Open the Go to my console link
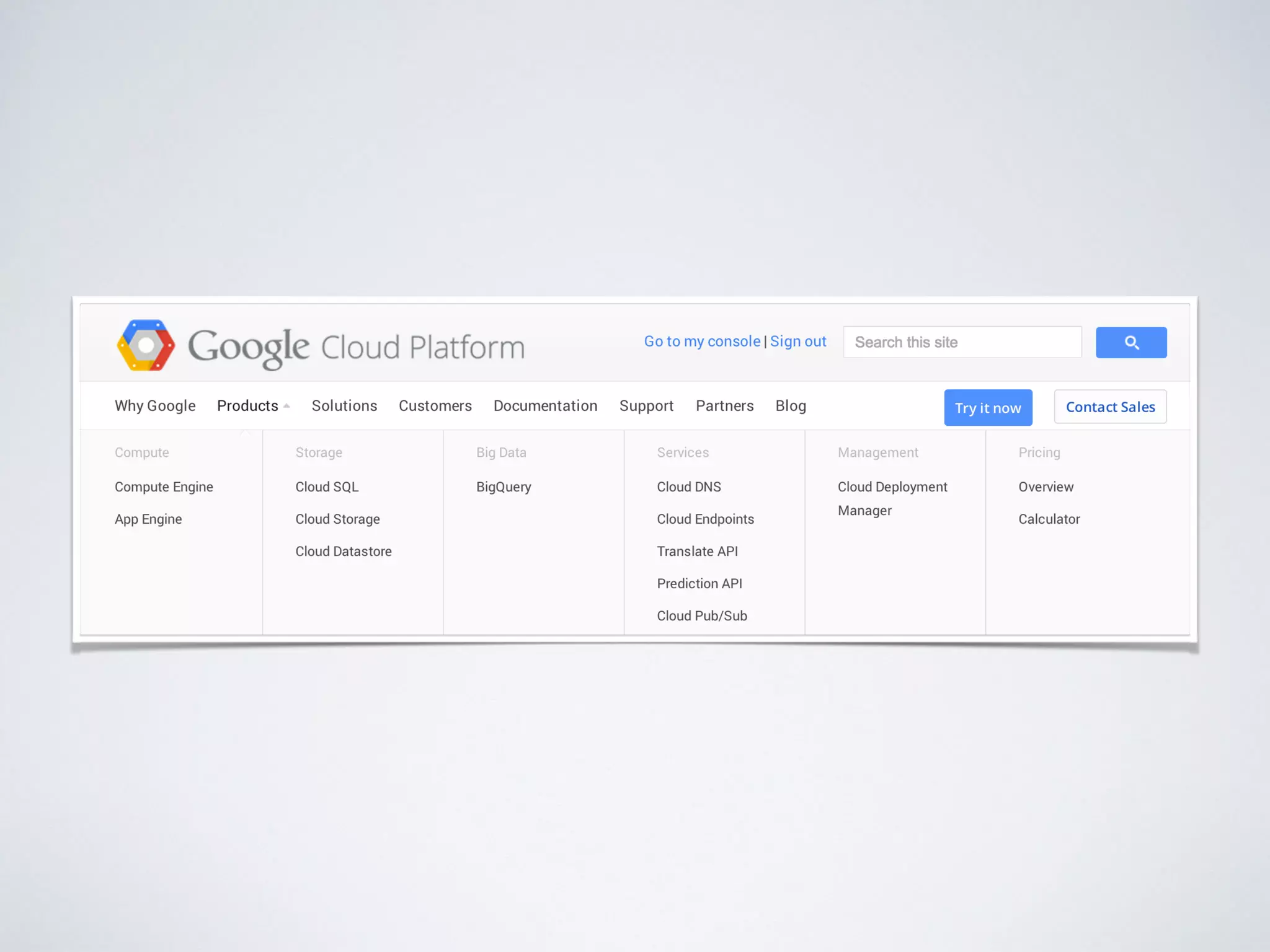The image size is (1270, 952). (x=701, y=342)
